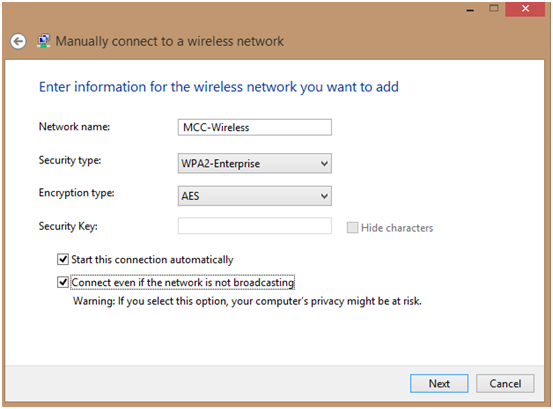Viewport: 553px width, 409px height.
Task: Click the Hide characters label text
Action: 397,228
